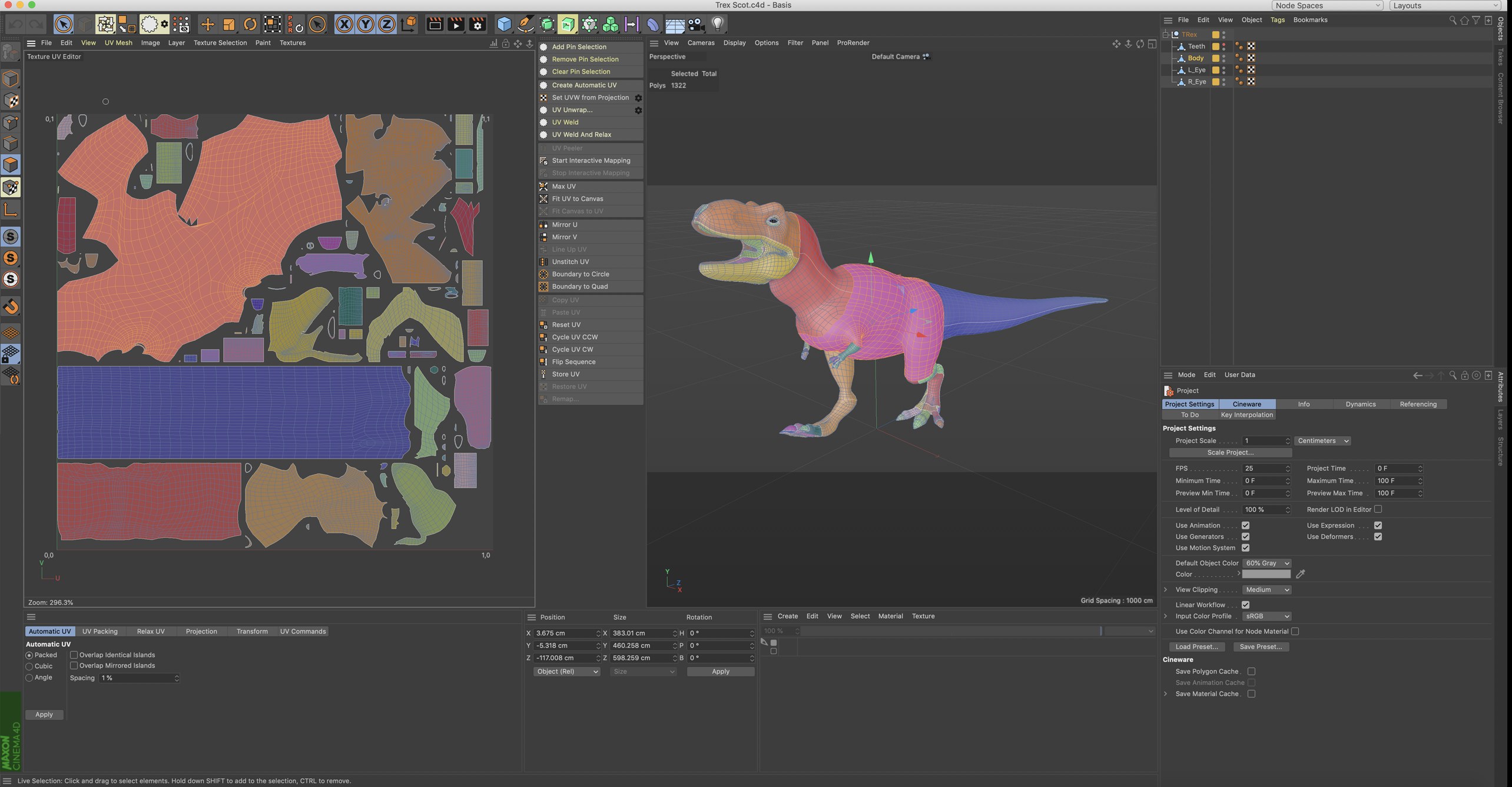Select the Angle radio option
Screen dimensions: 1512x787
click(x=29, y=678)
